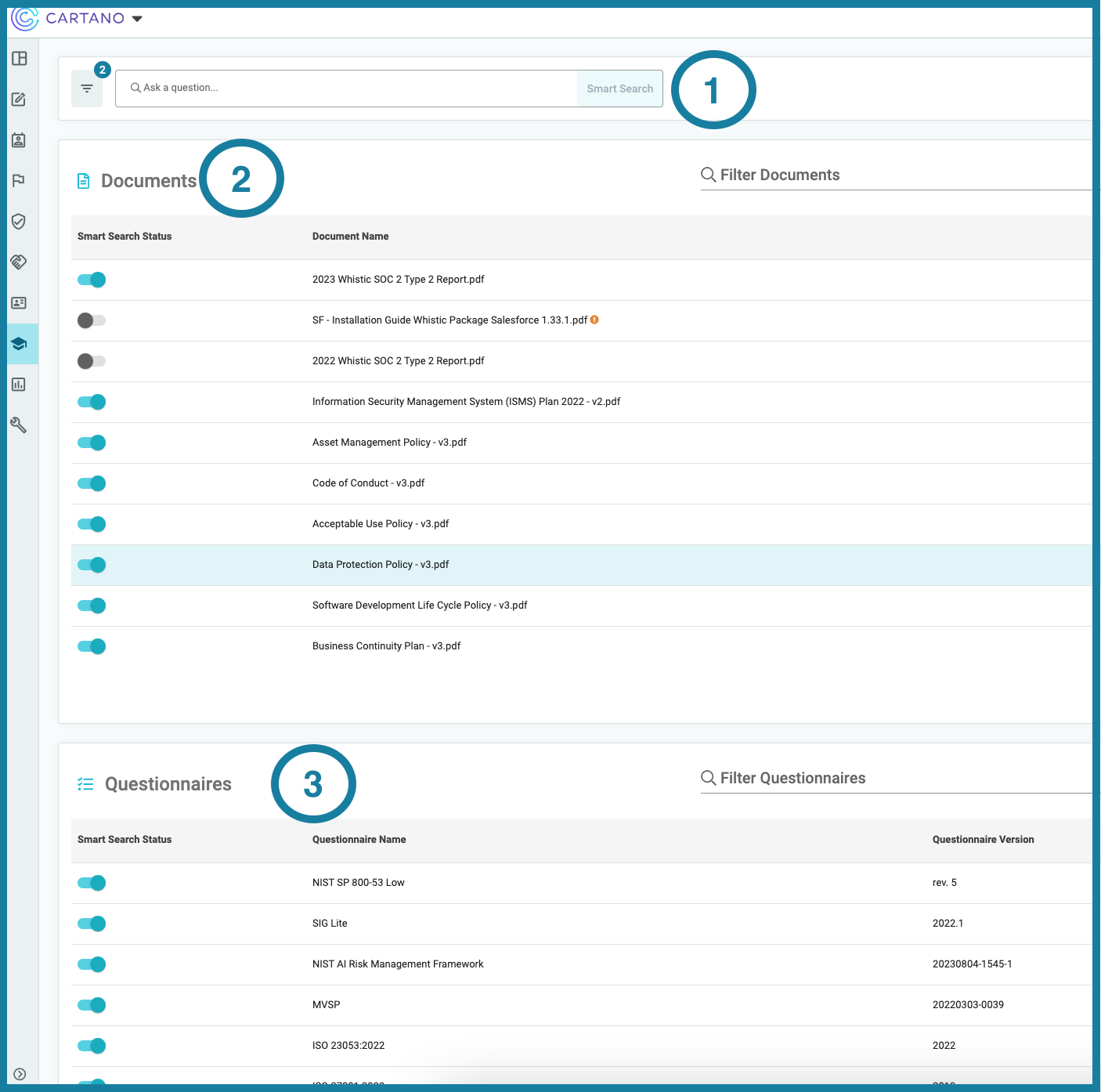Open 2023 Whistic SOC 2 Type 2 Report.pdf
Screen dimensions: 1101x1092
(398, 280)
